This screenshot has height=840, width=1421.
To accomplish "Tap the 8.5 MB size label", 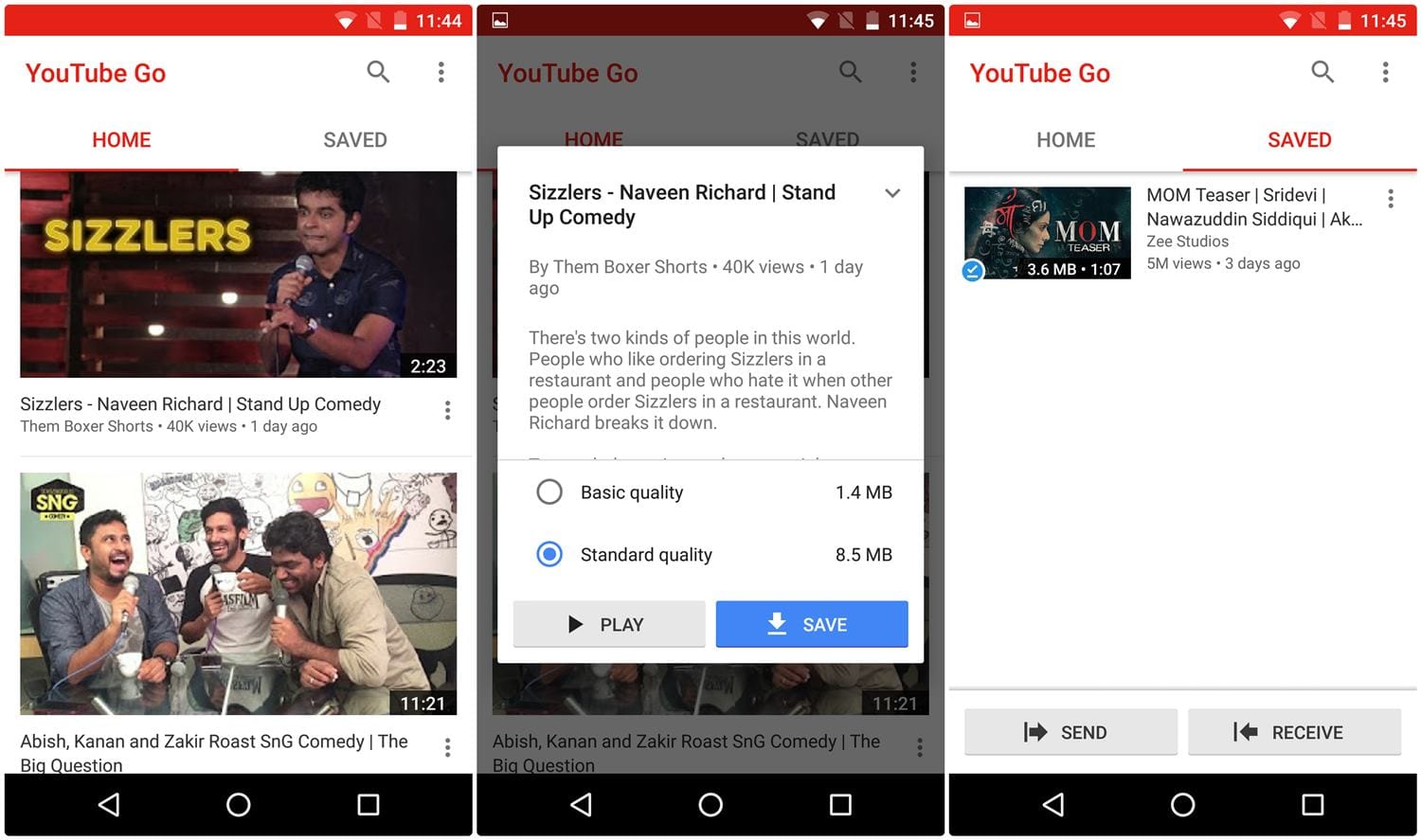I will pyautogui.click(x=864, y=555).
